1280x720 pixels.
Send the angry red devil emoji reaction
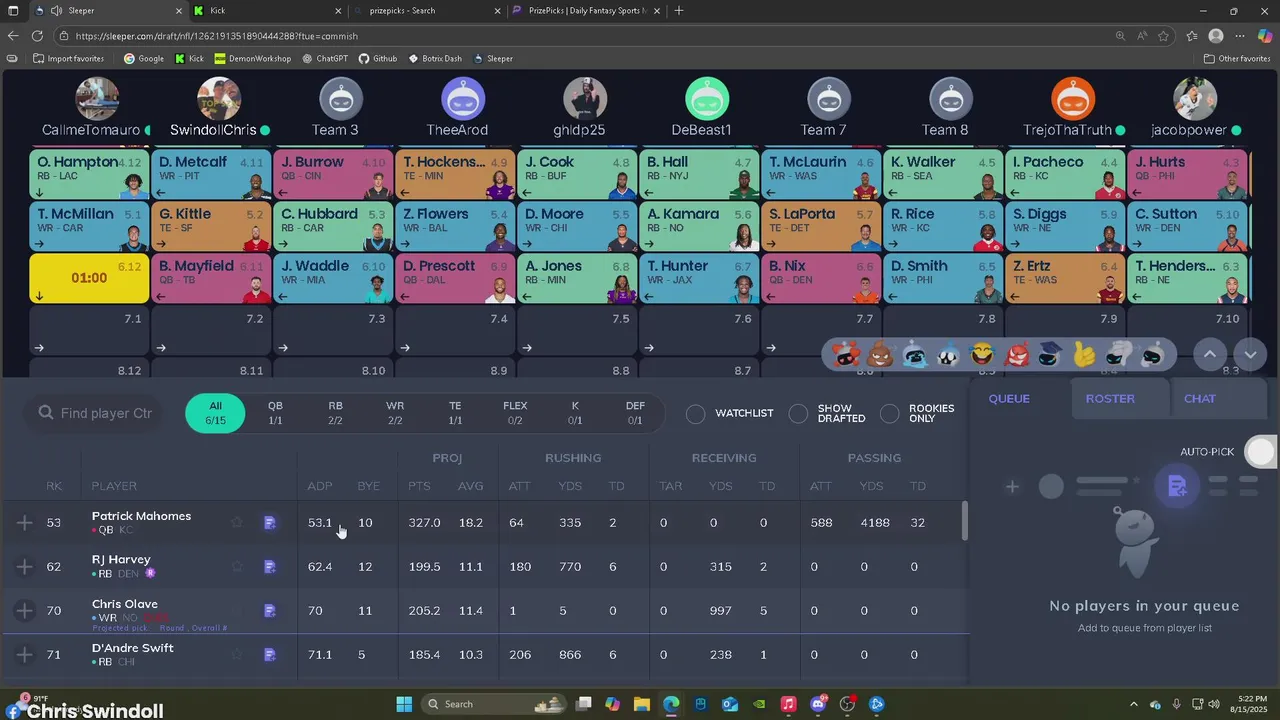point(1016,354)
